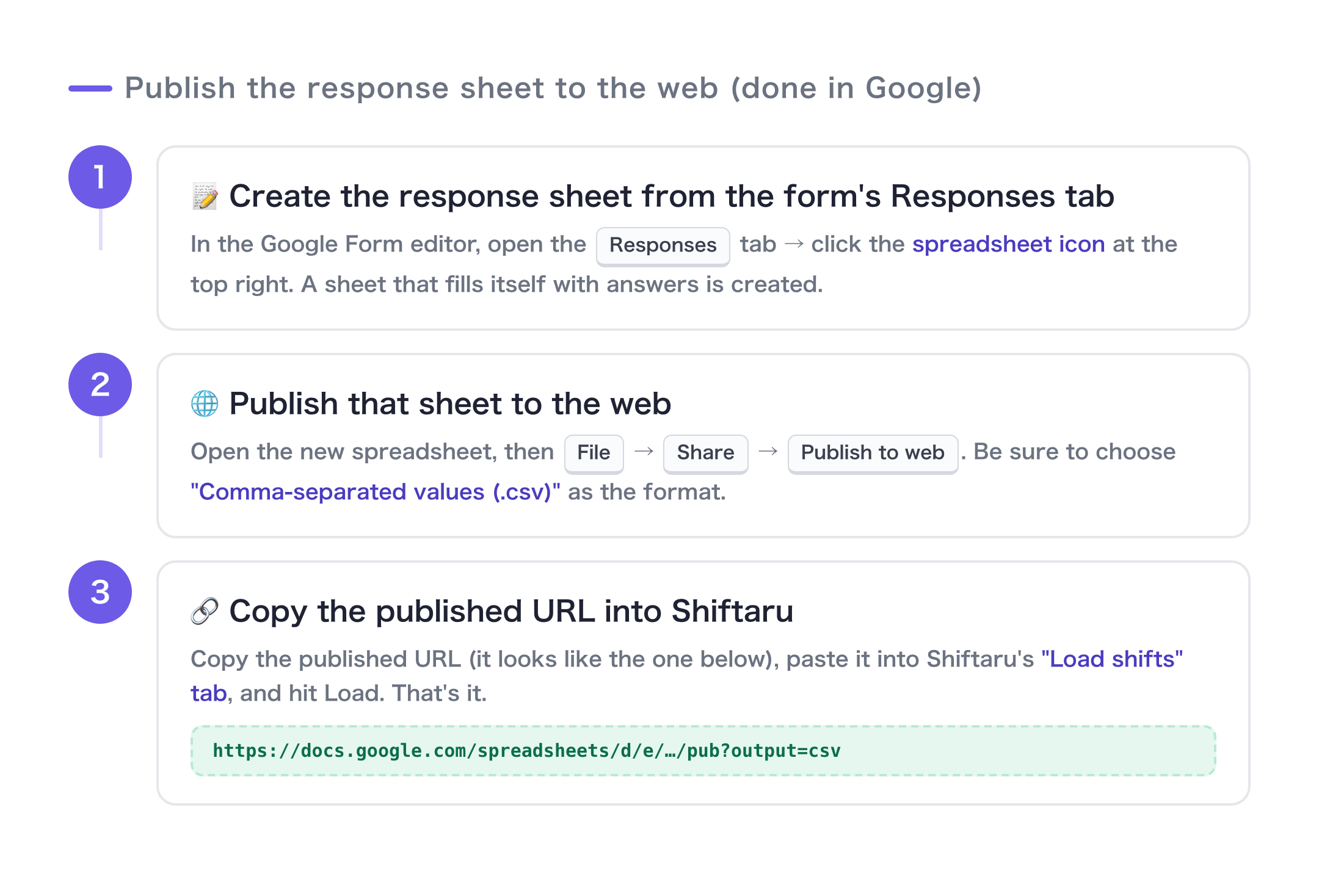Click the 'spreadsheet icon' highlighted text

[1008, 244]
